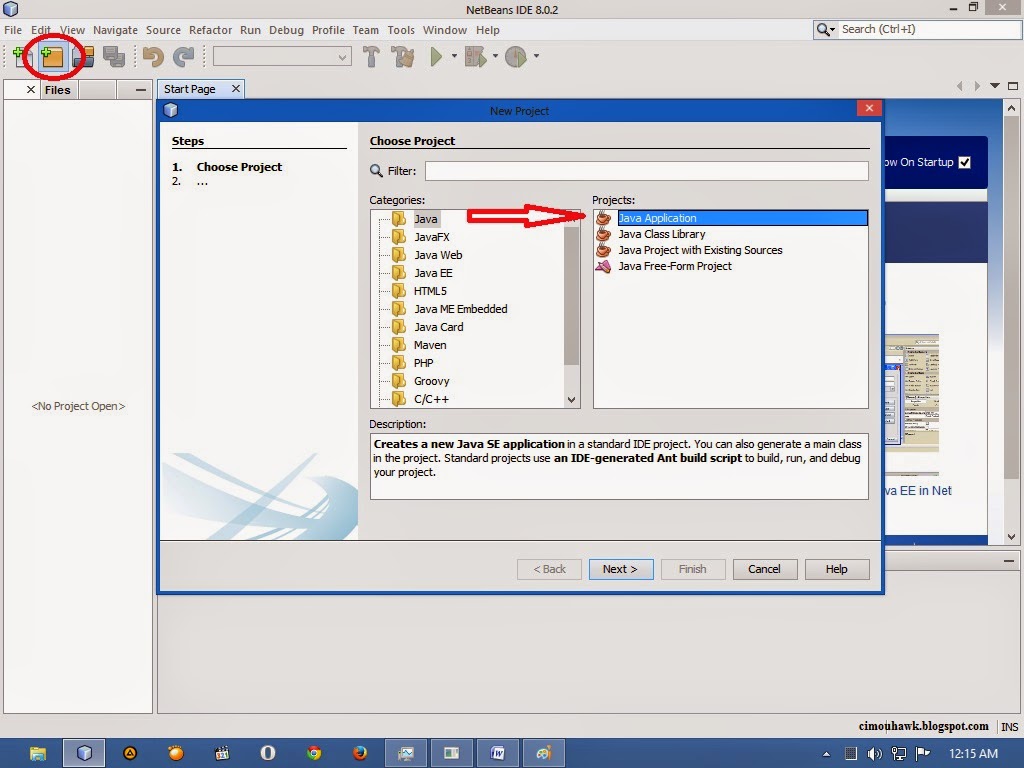Switch to the Files tab
The width and height of the screenshot is (1024, 768).
coord(57,90)
